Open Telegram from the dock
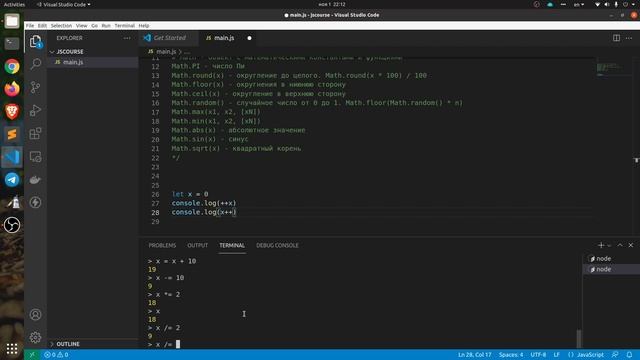This screenshot has height=360, width=640. pos(12,180)
